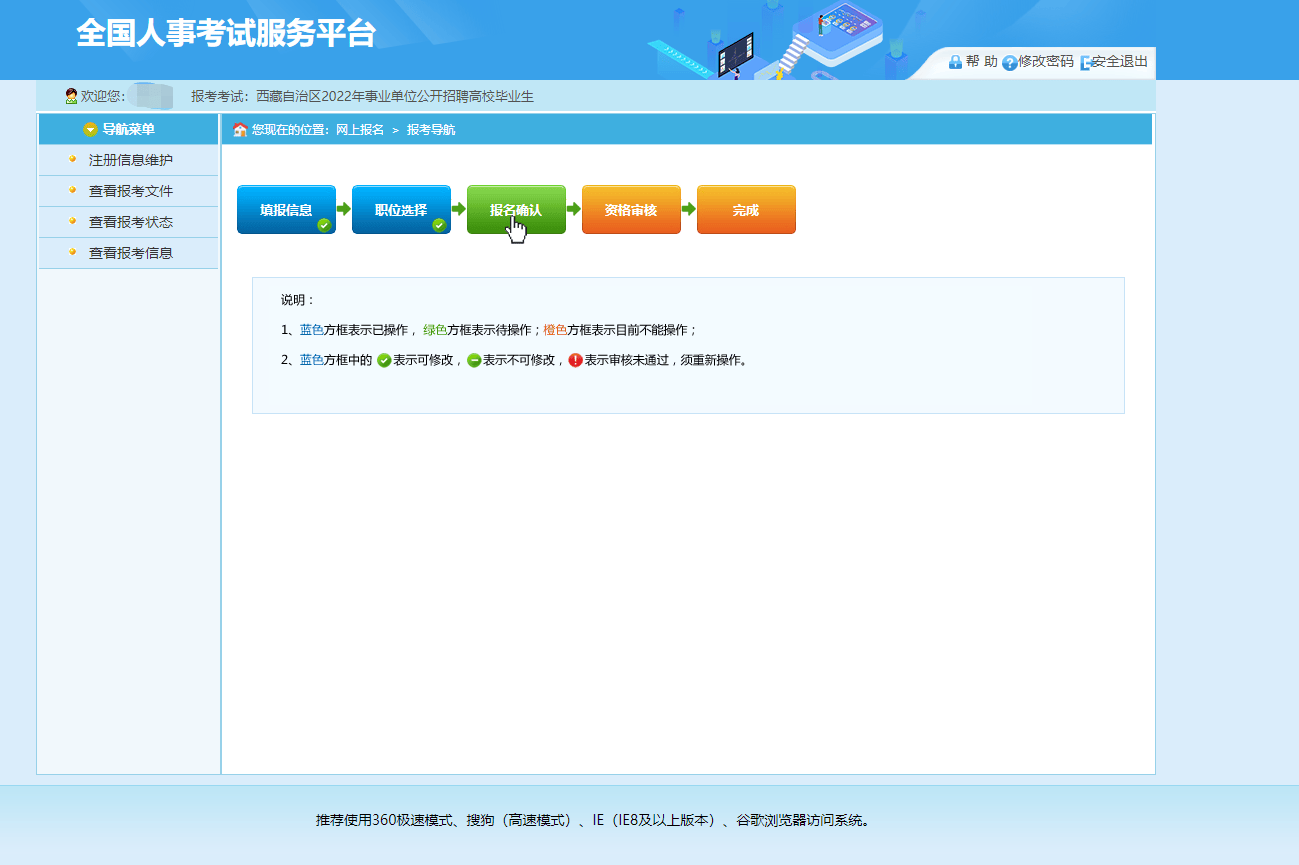Click the 网上报名 breadcrumb link
Screen dimensions: 1299x865
click(359, 130)
